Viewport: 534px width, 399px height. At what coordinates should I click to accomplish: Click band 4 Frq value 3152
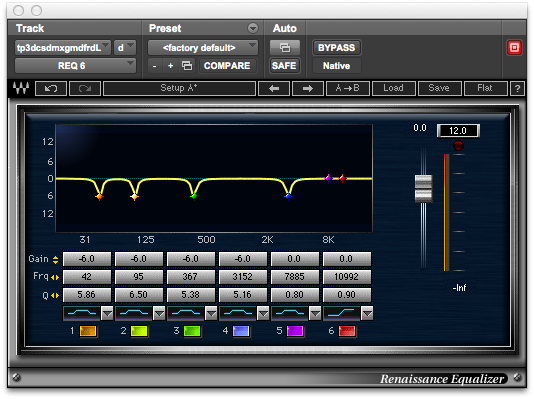click(243, 277)
